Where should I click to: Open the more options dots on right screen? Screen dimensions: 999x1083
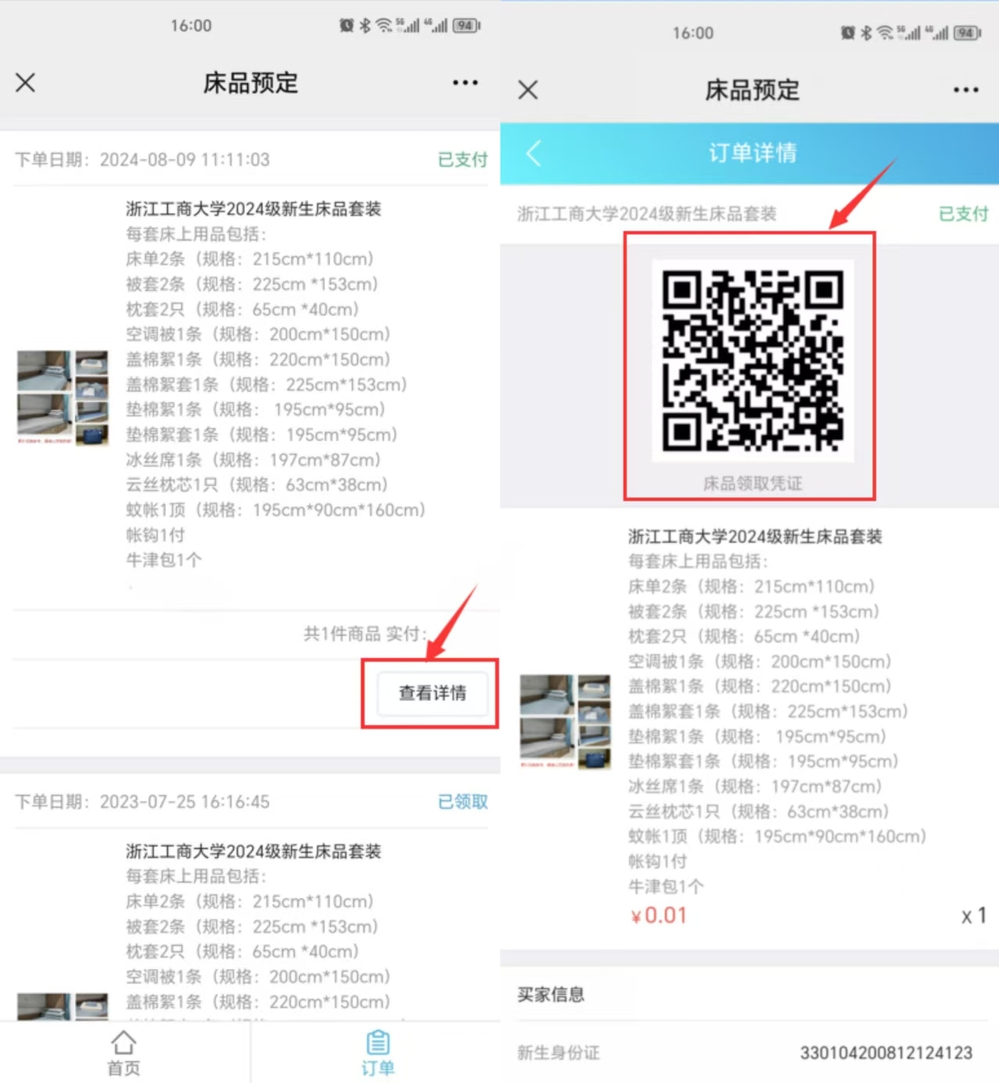coord(966,90)
